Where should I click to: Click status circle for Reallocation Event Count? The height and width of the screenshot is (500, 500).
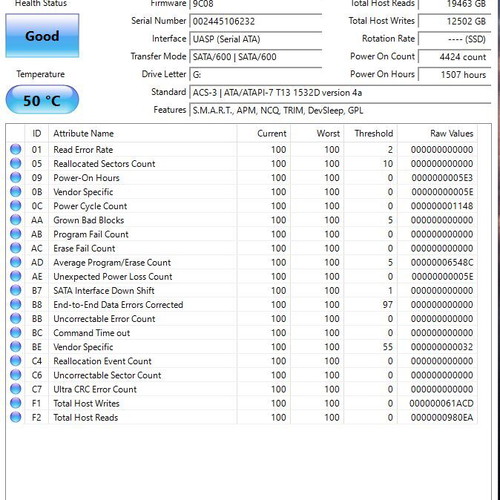pyautogui.click(x=15, y=361)
